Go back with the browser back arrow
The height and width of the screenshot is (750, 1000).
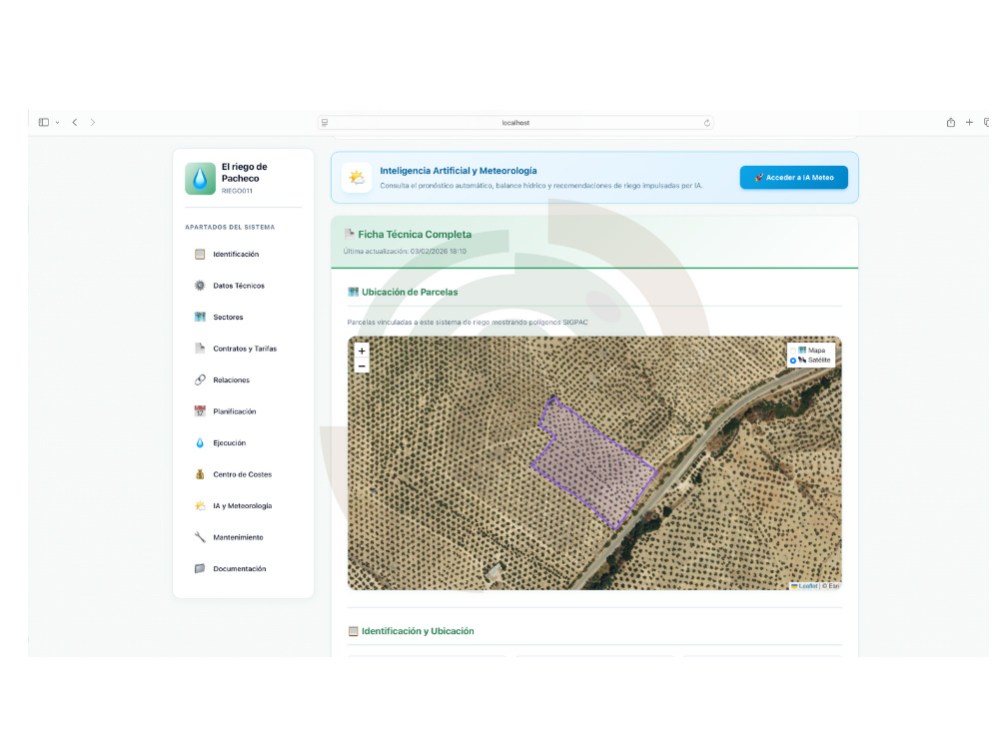[75, 122]
